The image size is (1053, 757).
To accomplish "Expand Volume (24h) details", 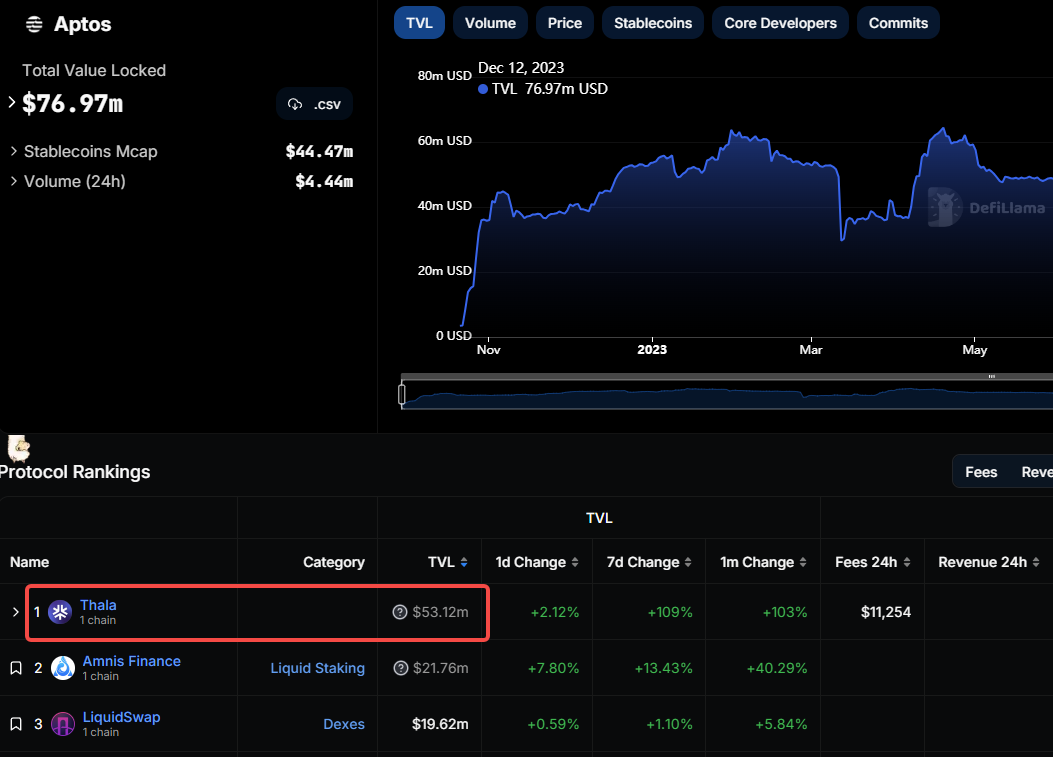I will [x=13, y=181].
